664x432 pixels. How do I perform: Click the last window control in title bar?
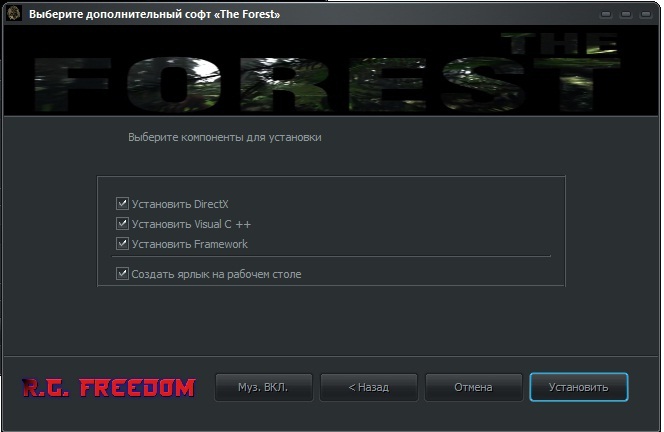point(645,15)
